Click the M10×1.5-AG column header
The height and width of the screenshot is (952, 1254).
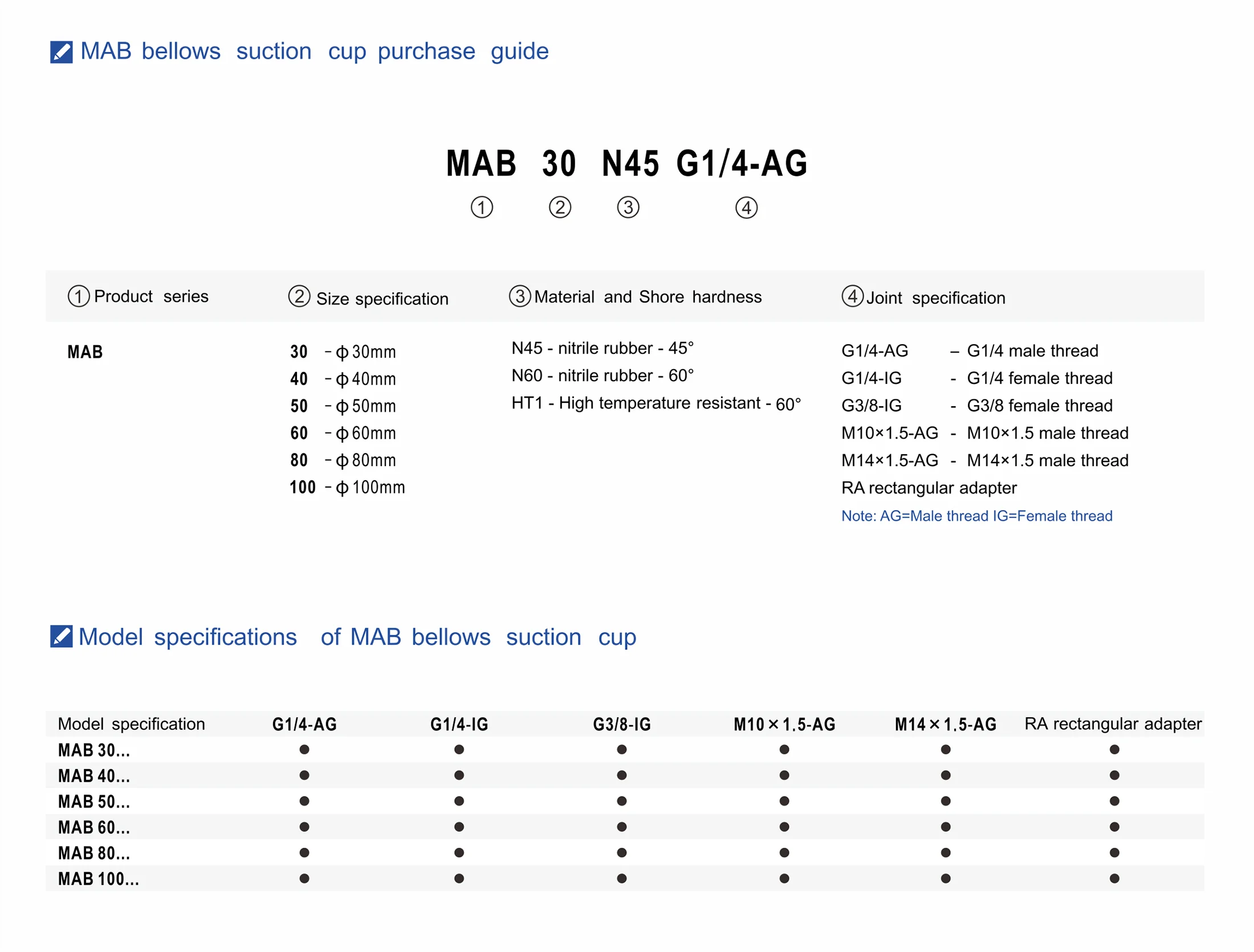[x=784, y=724]
